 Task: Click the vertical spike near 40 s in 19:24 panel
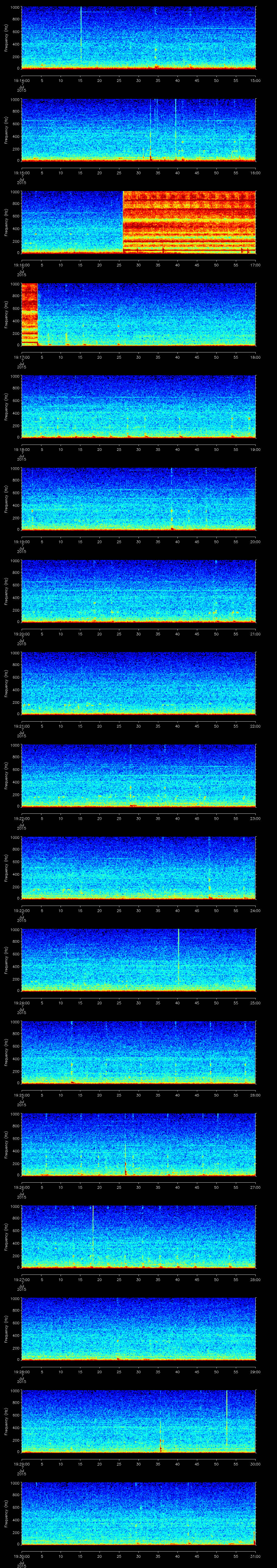178,956
